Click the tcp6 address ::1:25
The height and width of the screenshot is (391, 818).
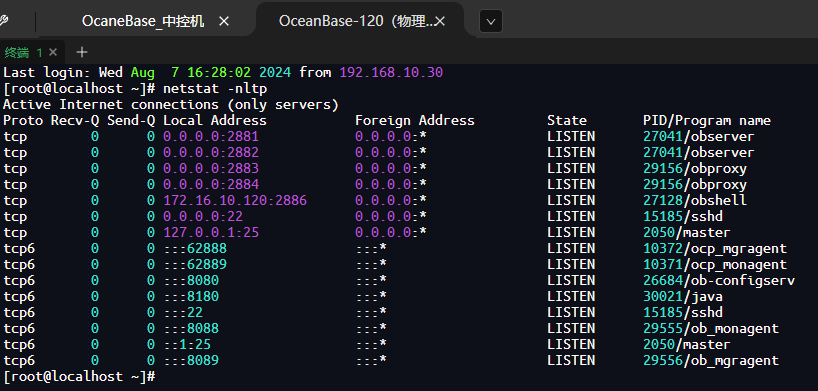click(x=187, y=344)
